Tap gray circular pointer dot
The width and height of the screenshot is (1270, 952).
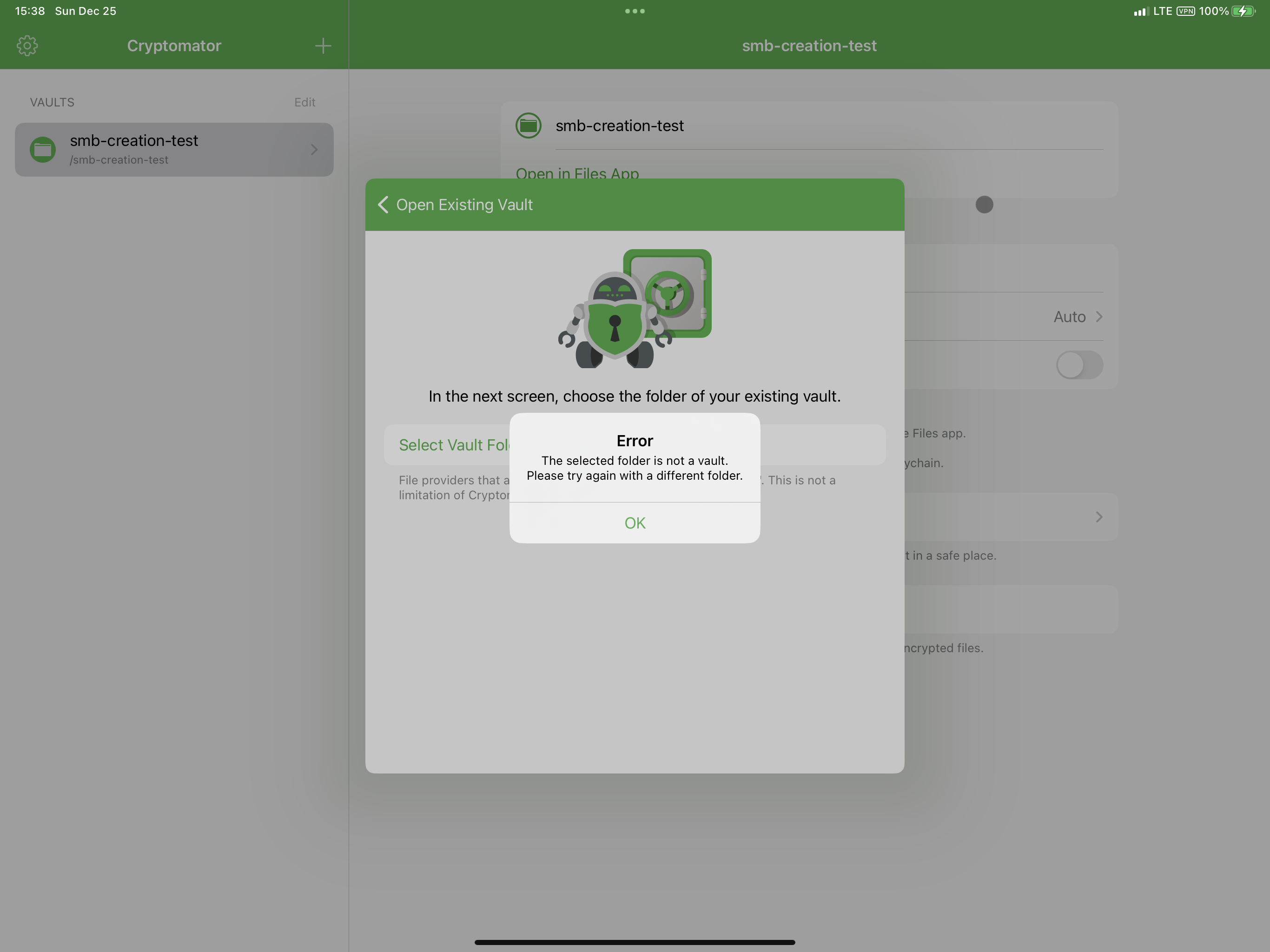(x=984, y=205)
